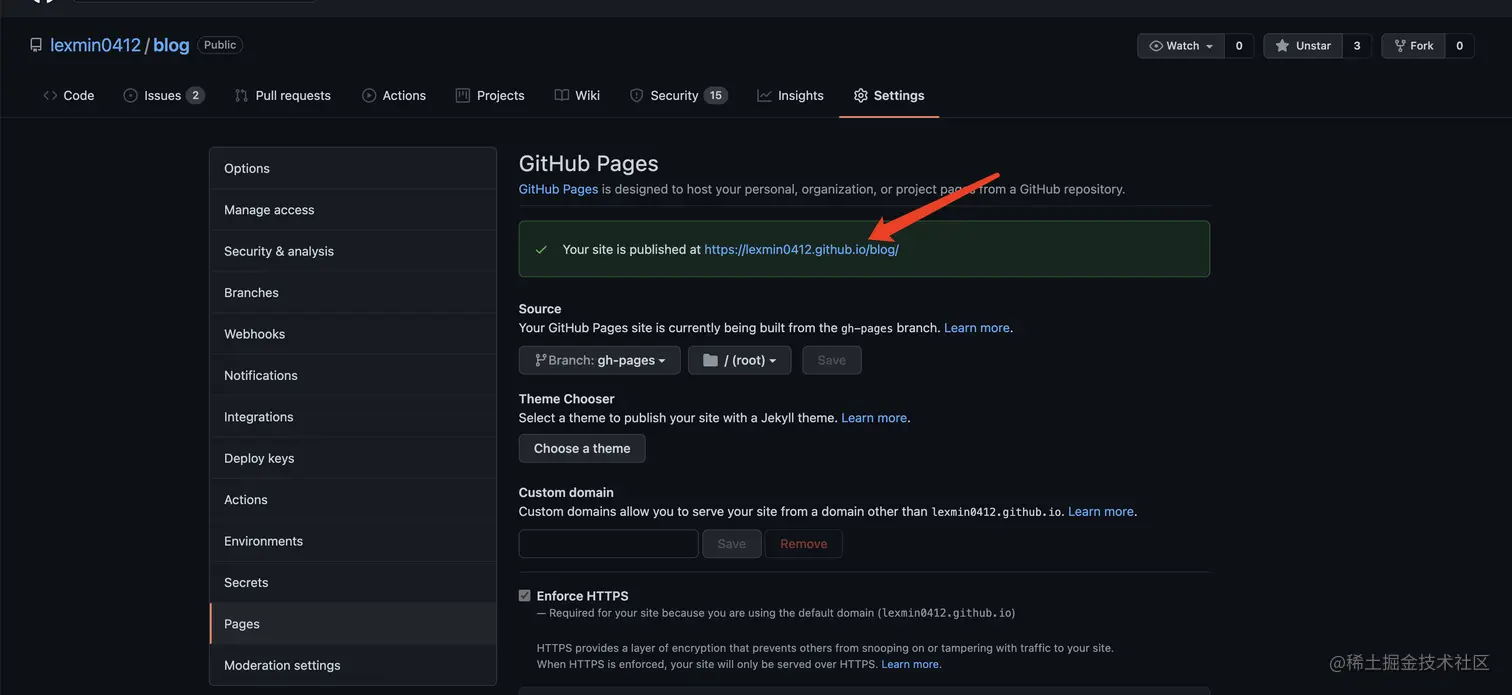The image size is (1512, 695).
Task: Click the blog repository name link
Action: click(171, 45)
